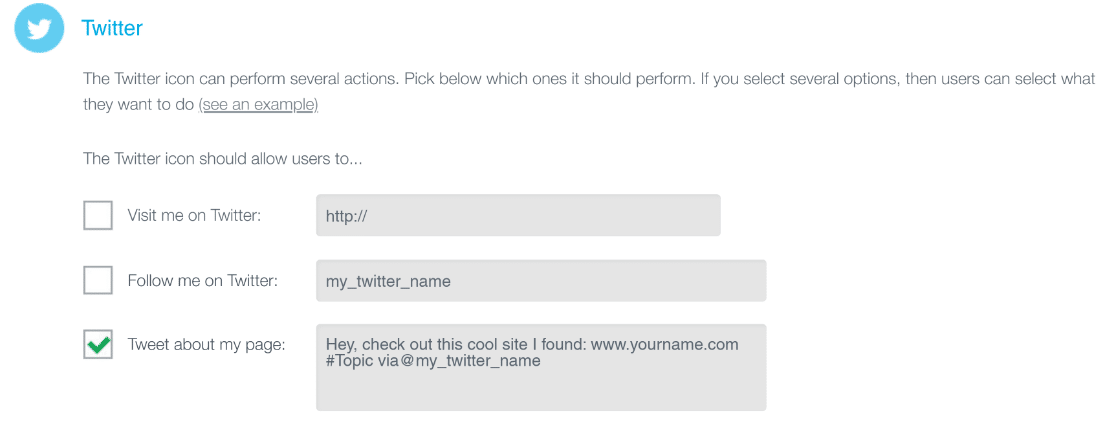Enable the 'Follow me on Twitter' checkbox
Image resolution: width=1116 pixels, height=423 pixels.
point(98,280)
